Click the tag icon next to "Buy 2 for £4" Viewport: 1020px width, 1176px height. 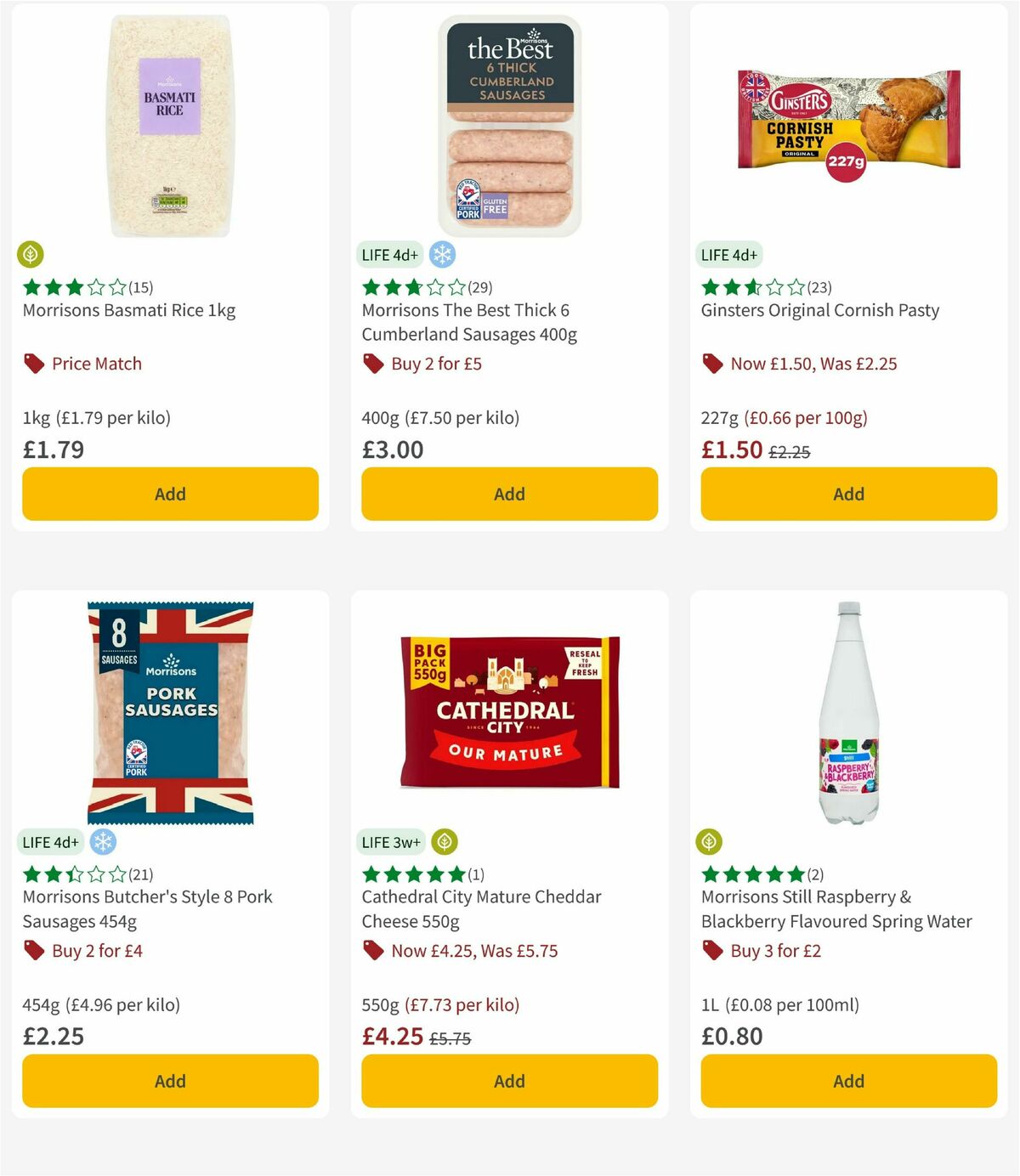35,950
